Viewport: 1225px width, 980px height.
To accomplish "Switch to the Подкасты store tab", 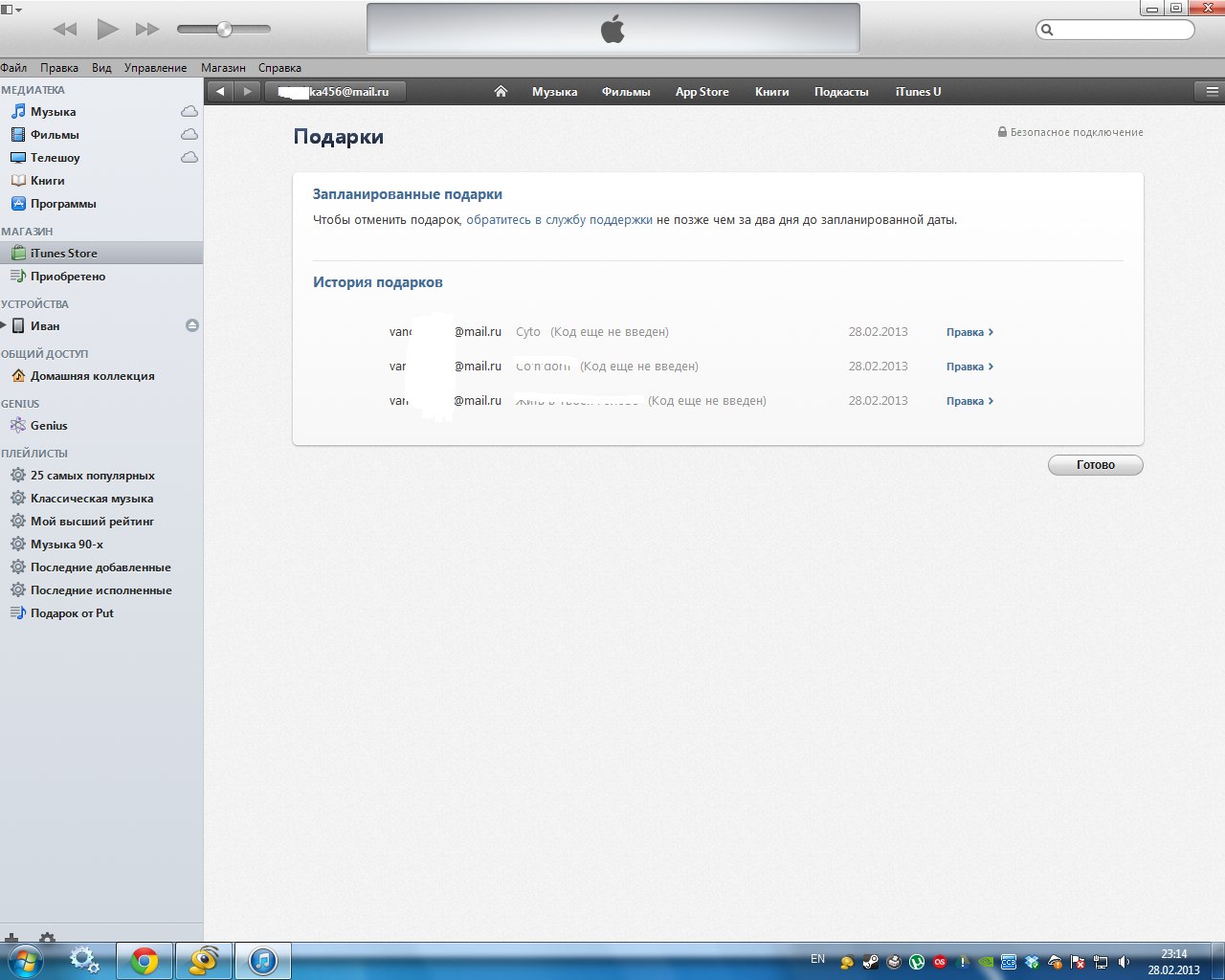I will pos(841,92).
